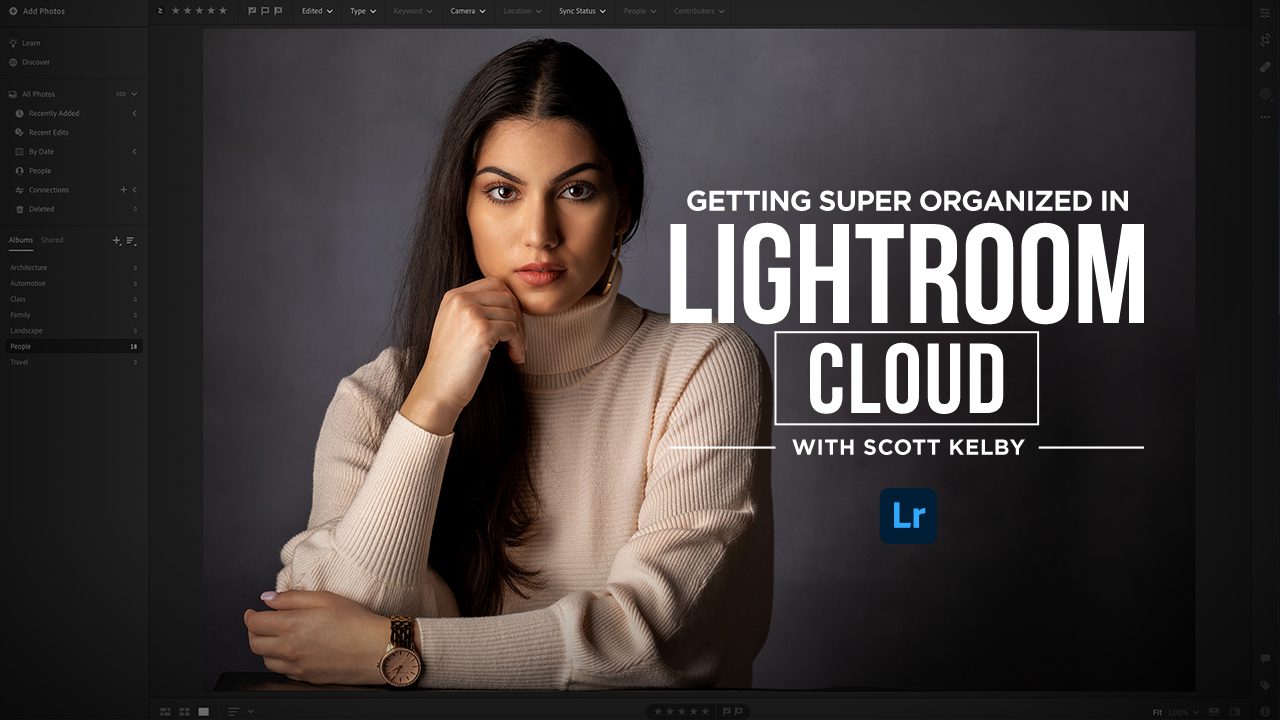
Task: Open the Type filter dropdown
Action: (x=363, y=11)
